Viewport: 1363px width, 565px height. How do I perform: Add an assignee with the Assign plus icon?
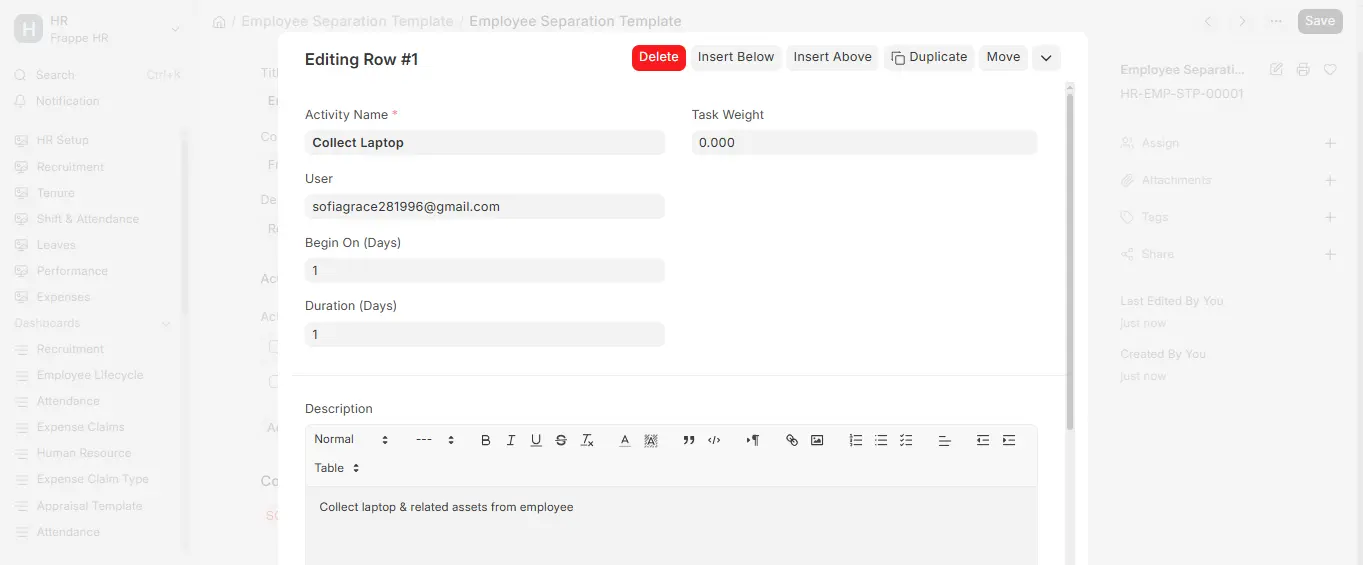click(x=1330, y=143)
